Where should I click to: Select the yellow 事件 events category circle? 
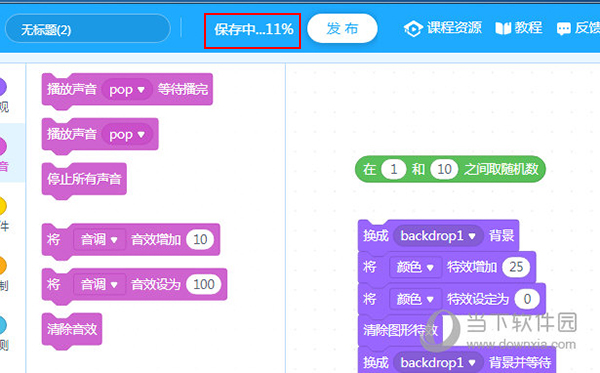2,207
